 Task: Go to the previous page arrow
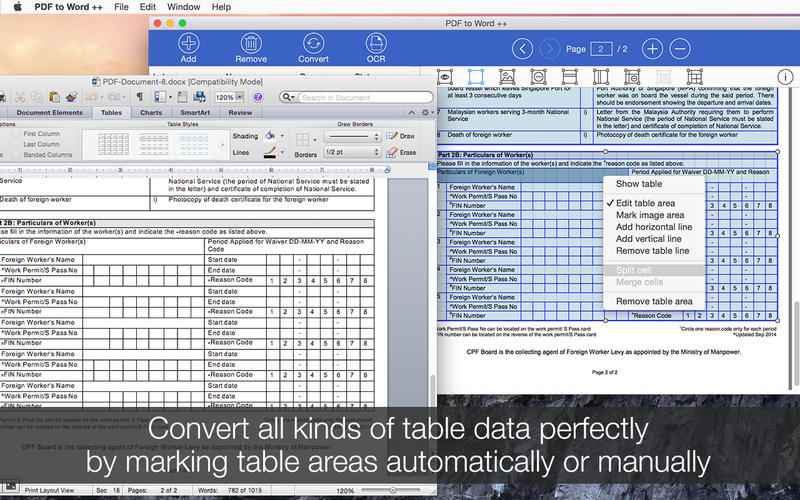(x=521, y=49)
